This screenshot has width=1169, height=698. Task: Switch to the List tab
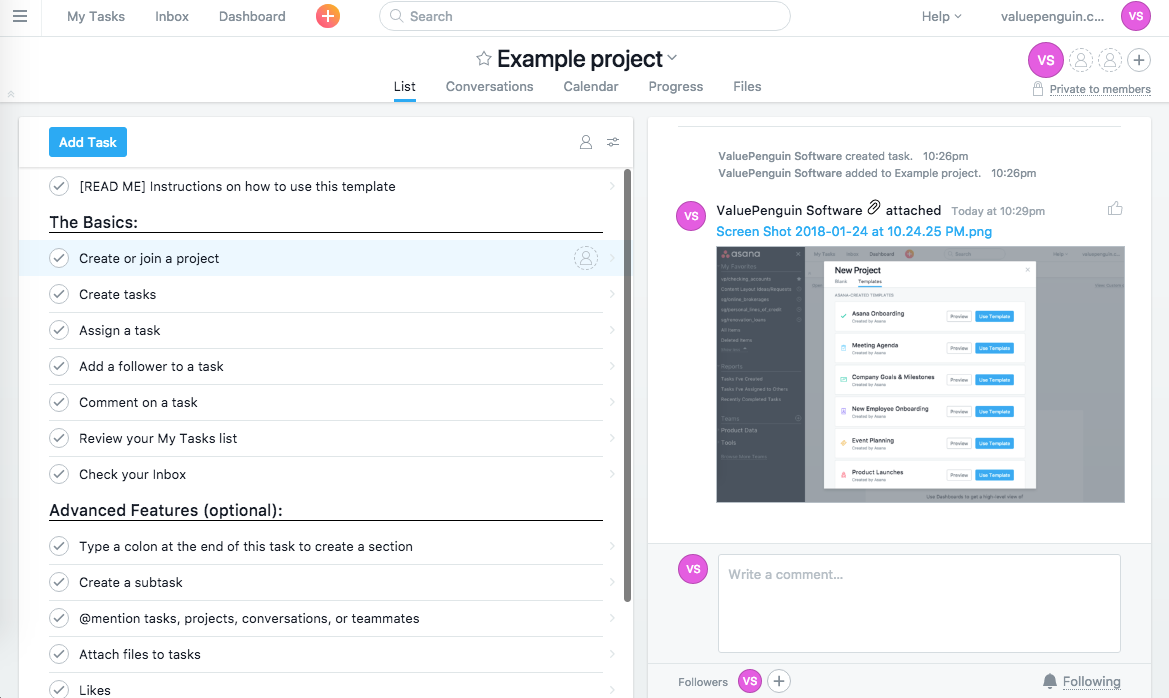[404, 87]
